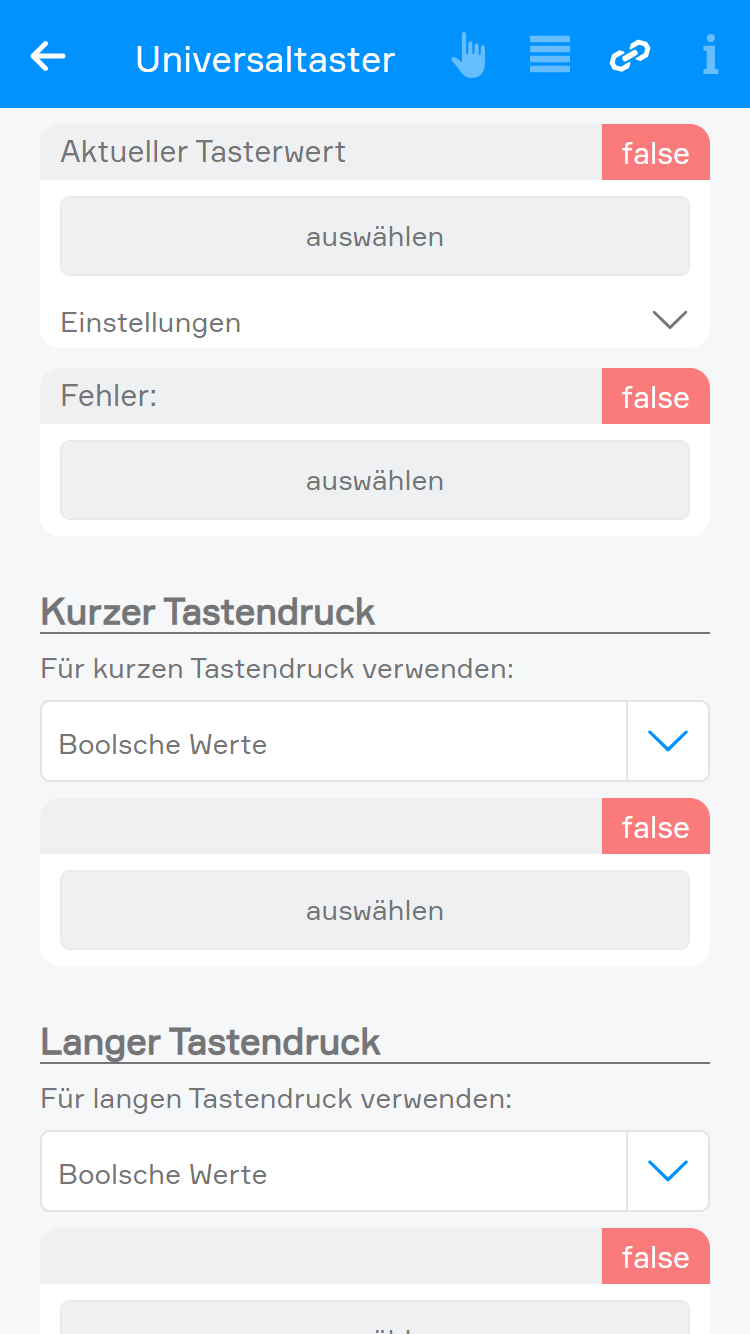
Task: Click the Einstellungen label
Action: [151, 323]
